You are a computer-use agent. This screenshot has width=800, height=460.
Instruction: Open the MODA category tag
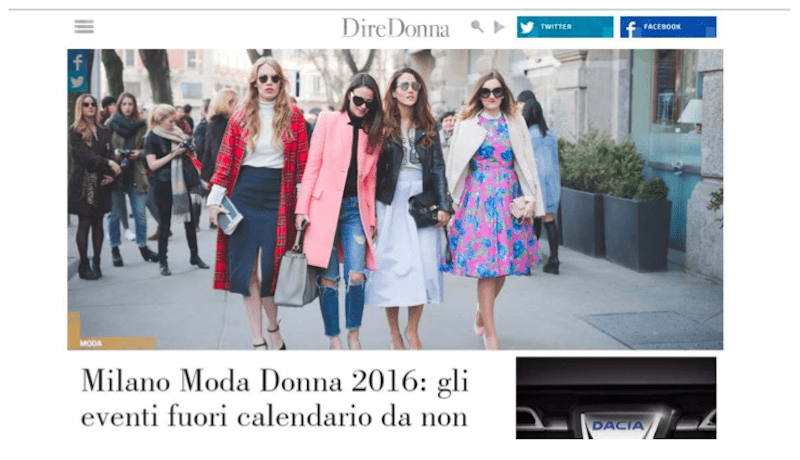tap(91, 344)
